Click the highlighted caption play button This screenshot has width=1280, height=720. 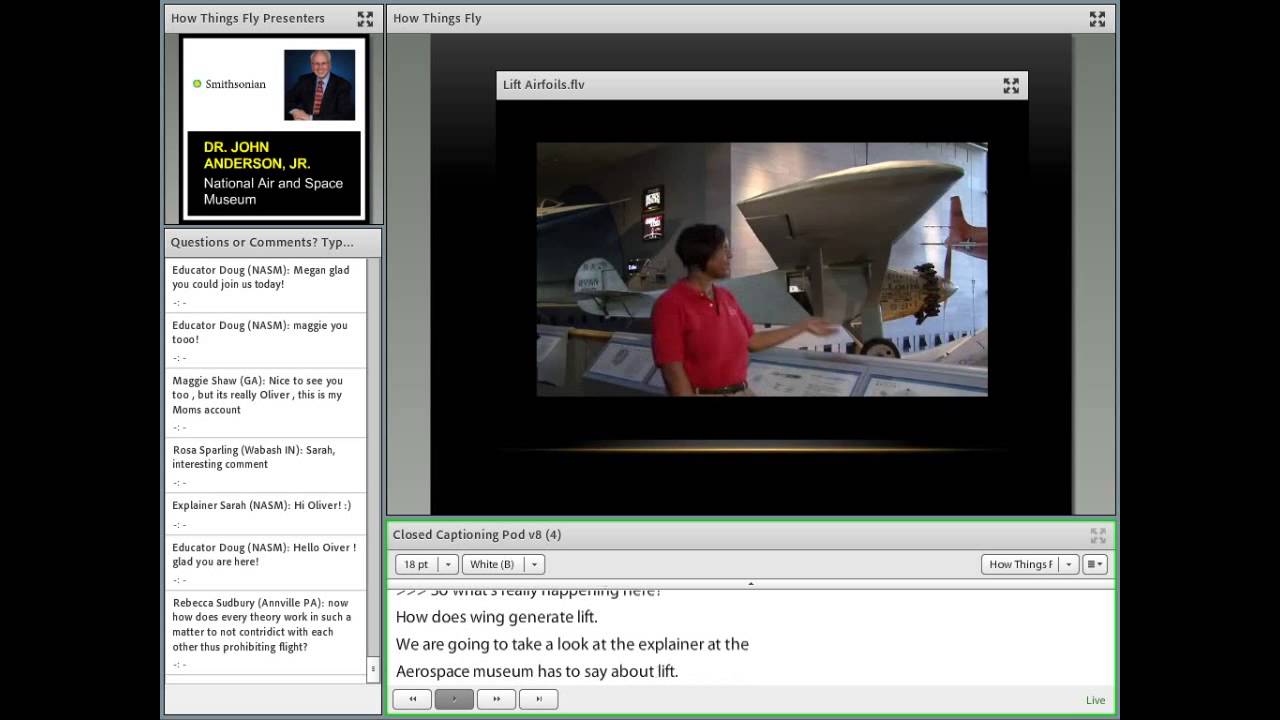point(454,699)
